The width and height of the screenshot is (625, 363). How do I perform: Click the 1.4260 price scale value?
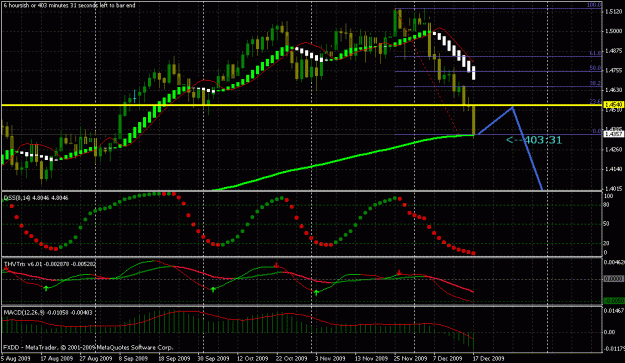(614, 149)
